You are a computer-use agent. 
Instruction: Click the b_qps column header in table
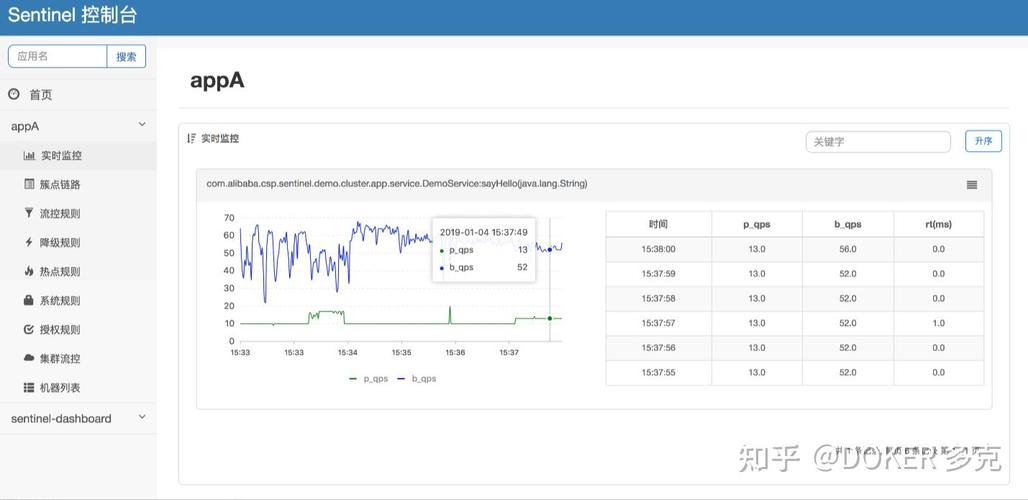(x=848, y=224)
